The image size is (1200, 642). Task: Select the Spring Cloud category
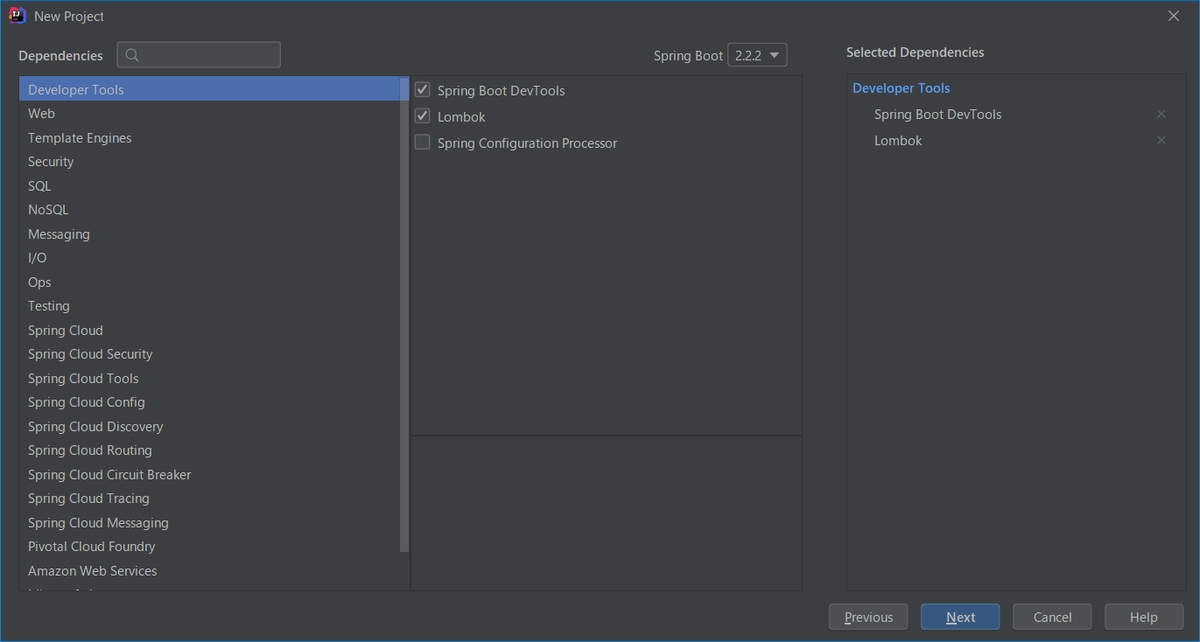[x=209, y=330]
